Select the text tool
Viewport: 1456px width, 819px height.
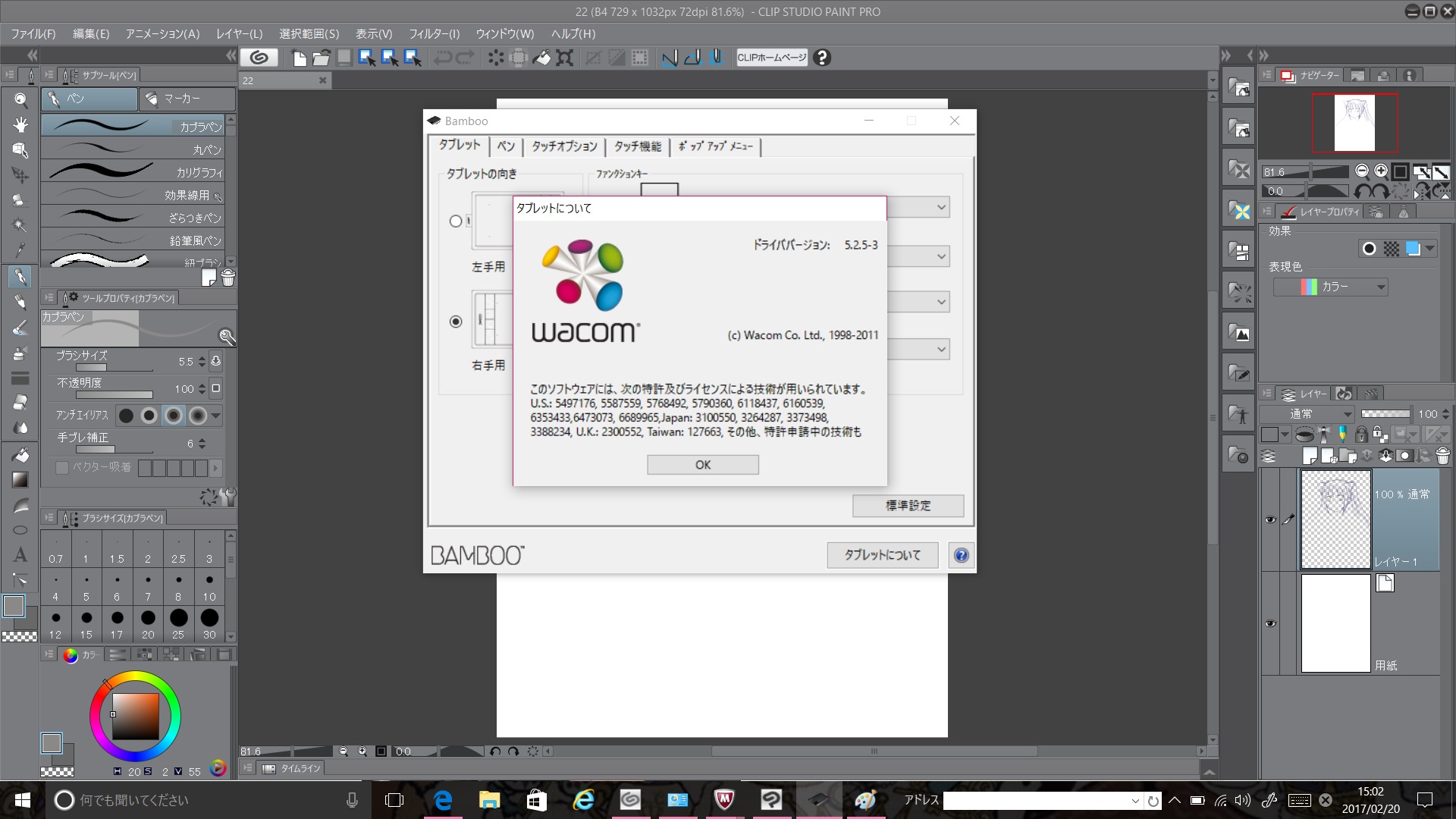tap(20, 555)
